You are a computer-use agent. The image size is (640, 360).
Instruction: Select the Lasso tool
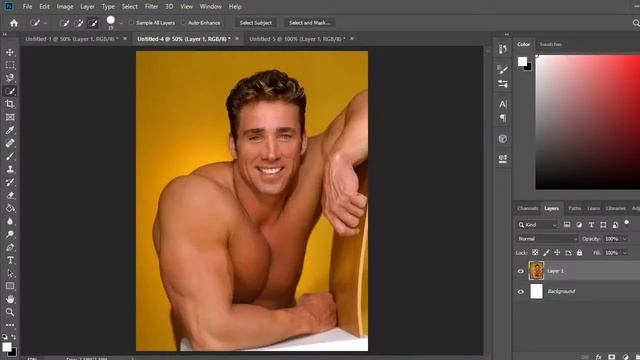click(x=10, y=78)
